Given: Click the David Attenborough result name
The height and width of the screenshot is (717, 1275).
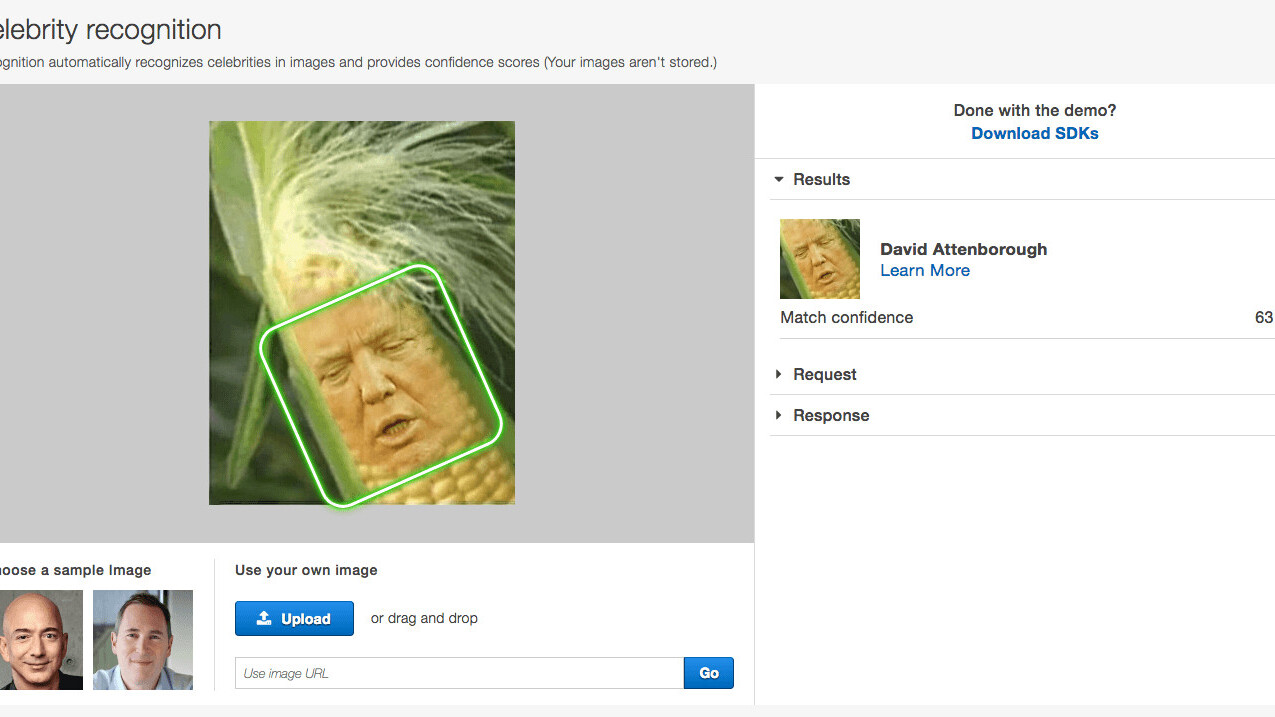Looking at the screenshot, I should (x=963, y=249).
